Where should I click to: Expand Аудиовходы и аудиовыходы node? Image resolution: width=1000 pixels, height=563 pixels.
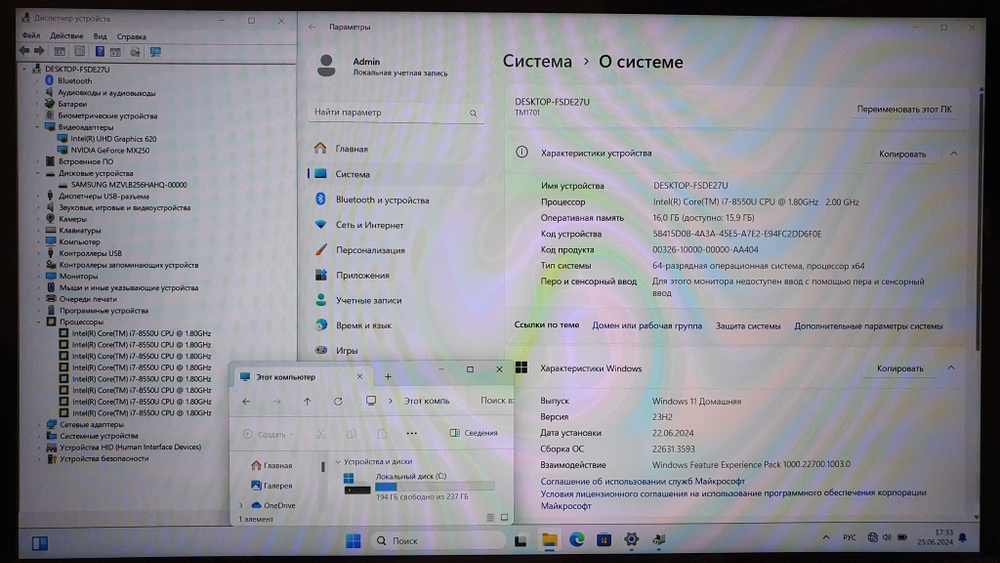(x=38, y=92)
